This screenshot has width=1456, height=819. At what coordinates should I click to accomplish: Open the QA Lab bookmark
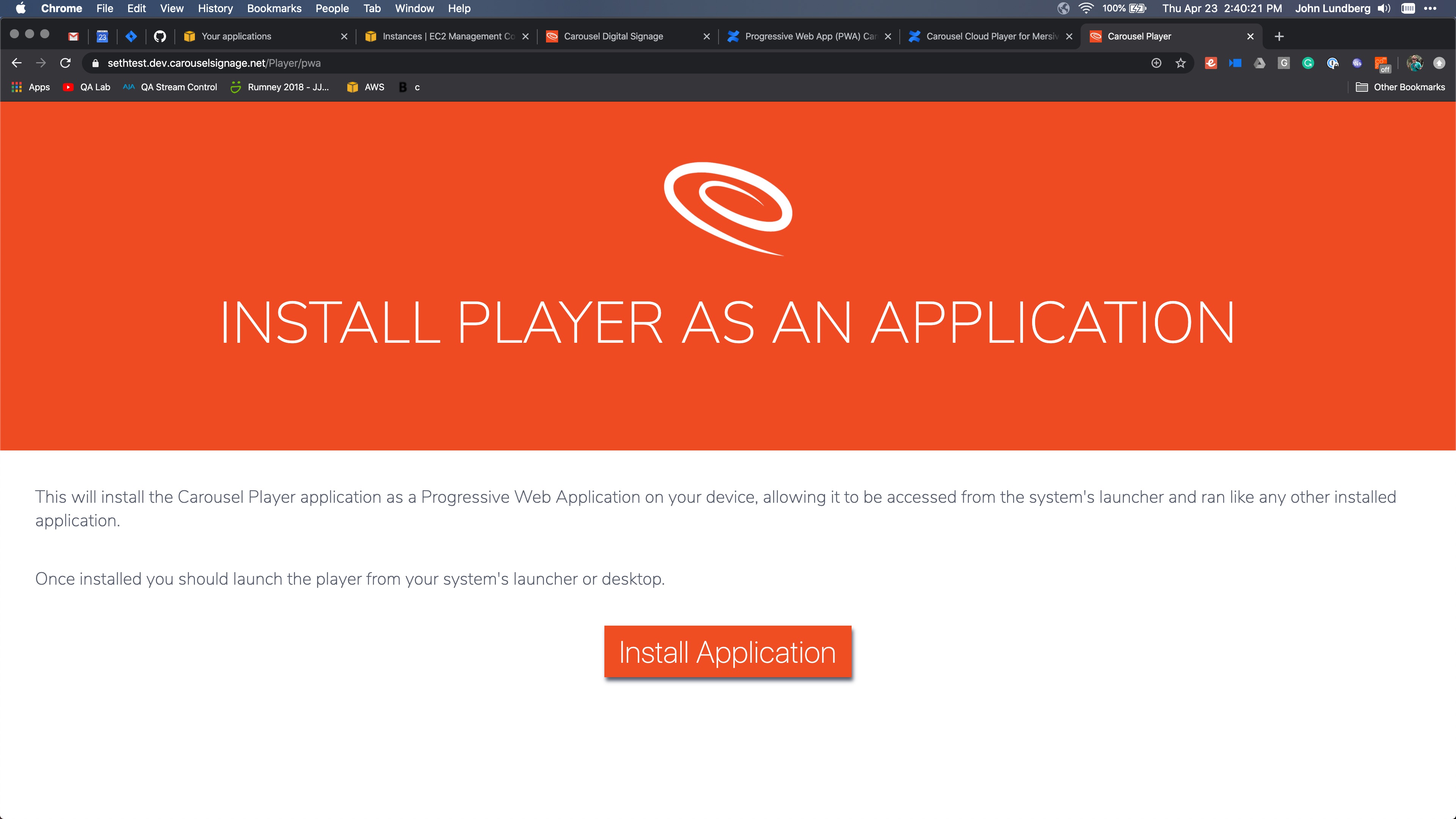(x=86, y=87)
